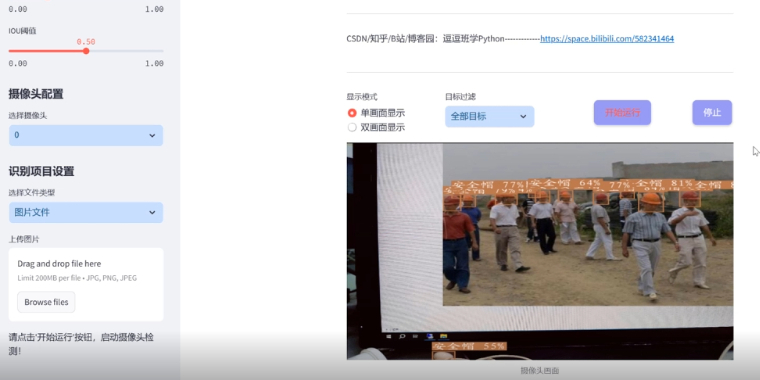This screenshot has height=380, width=760.
Task: Open the 全部目标 filter dropdown
Action: [x=490, y=116]
